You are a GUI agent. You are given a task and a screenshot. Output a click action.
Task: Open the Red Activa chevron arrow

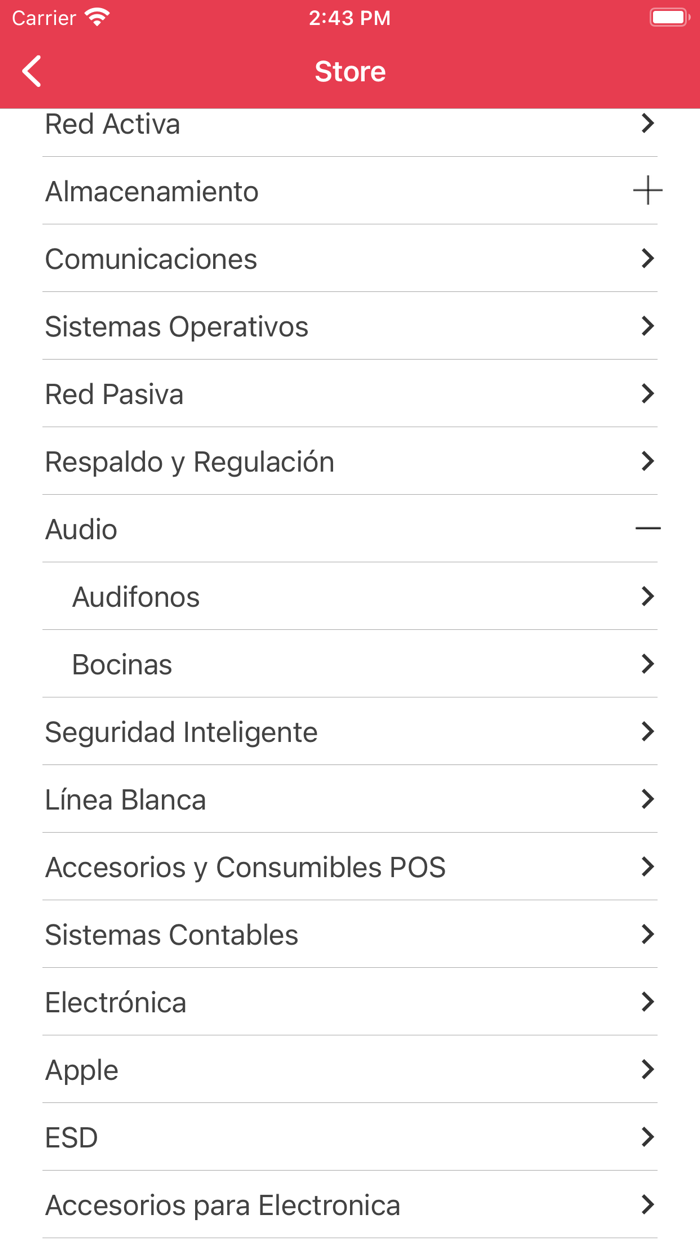647,123
